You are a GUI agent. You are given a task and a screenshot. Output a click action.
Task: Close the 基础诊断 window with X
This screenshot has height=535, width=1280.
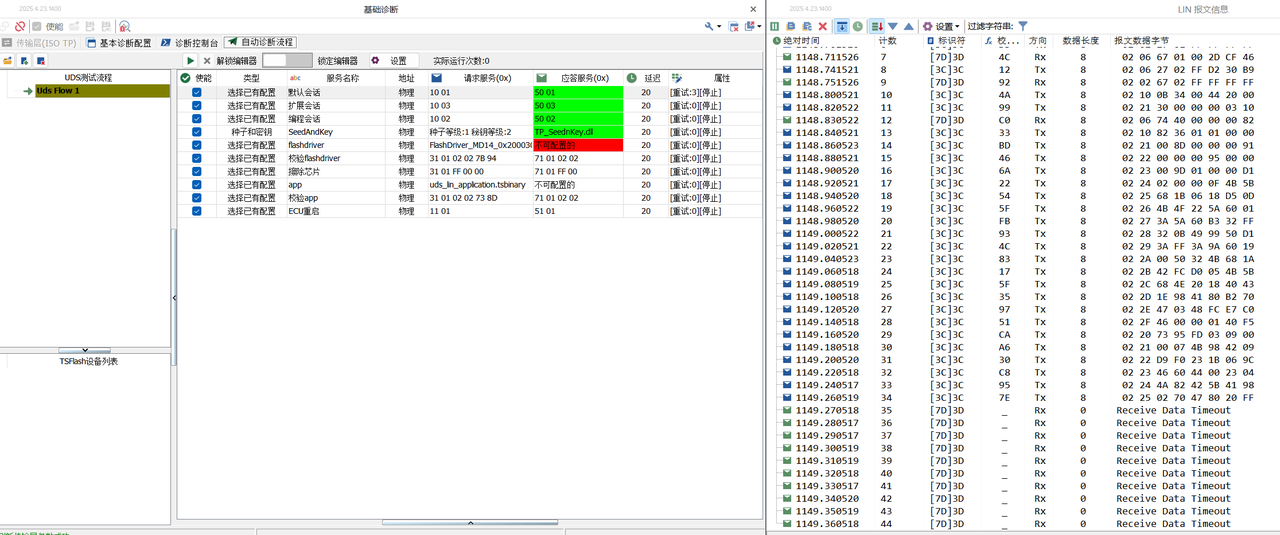753,8
